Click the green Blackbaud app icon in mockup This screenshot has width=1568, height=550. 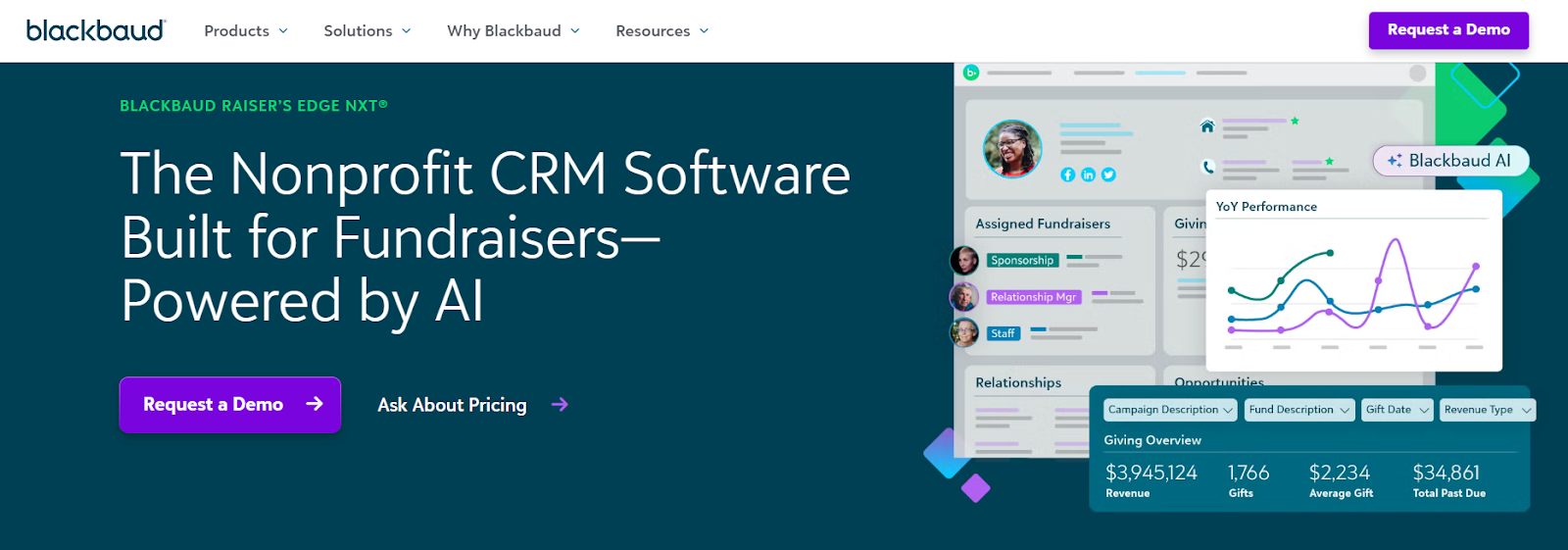pos(971,73)
